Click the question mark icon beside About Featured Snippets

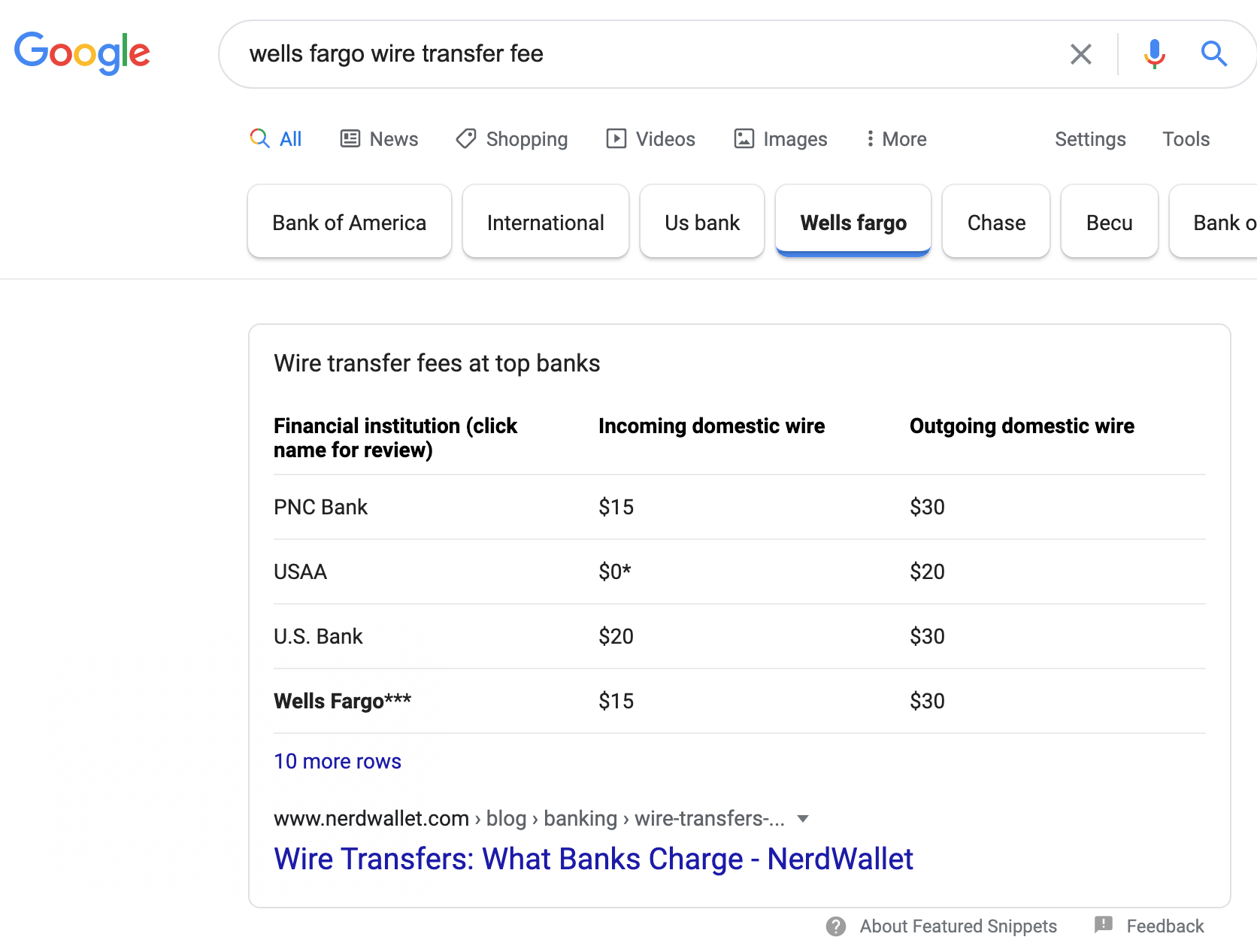coord(834,926)
